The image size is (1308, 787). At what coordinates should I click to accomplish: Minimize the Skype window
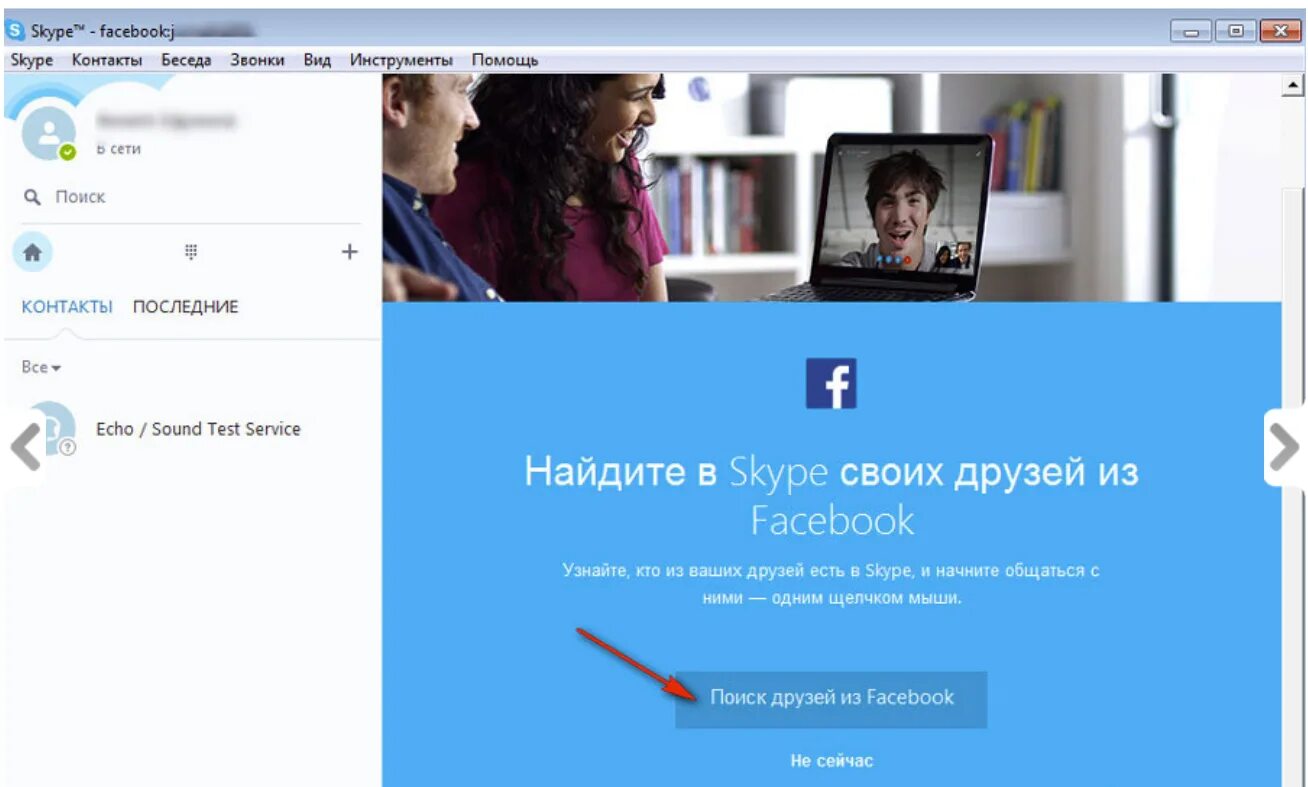(x=1191, y=32)
